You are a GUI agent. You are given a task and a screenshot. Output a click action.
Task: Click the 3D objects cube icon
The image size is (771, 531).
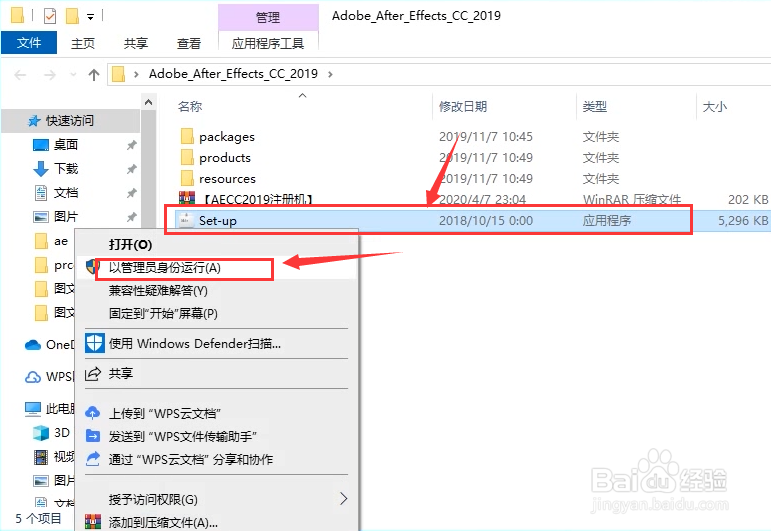pos(40,433)
